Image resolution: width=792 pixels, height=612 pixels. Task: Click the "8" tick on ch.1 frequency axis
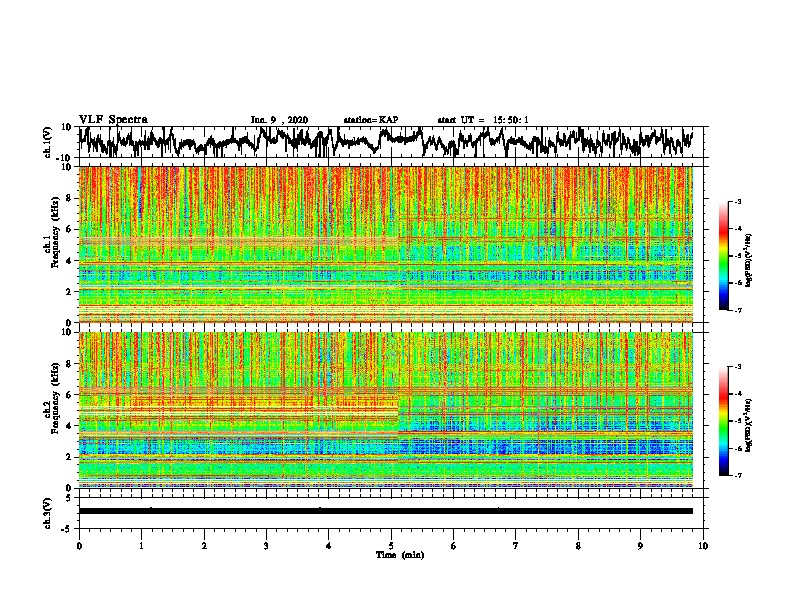point(70,198)
